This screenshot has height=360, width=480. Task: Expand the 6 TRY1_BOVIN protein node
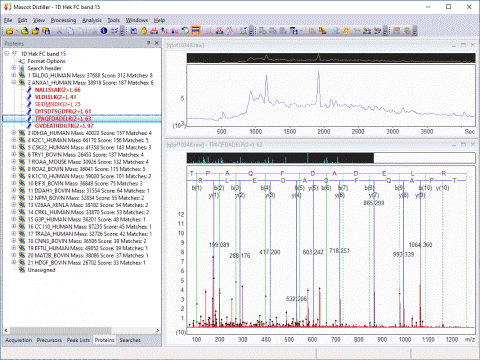click(14, 154)
